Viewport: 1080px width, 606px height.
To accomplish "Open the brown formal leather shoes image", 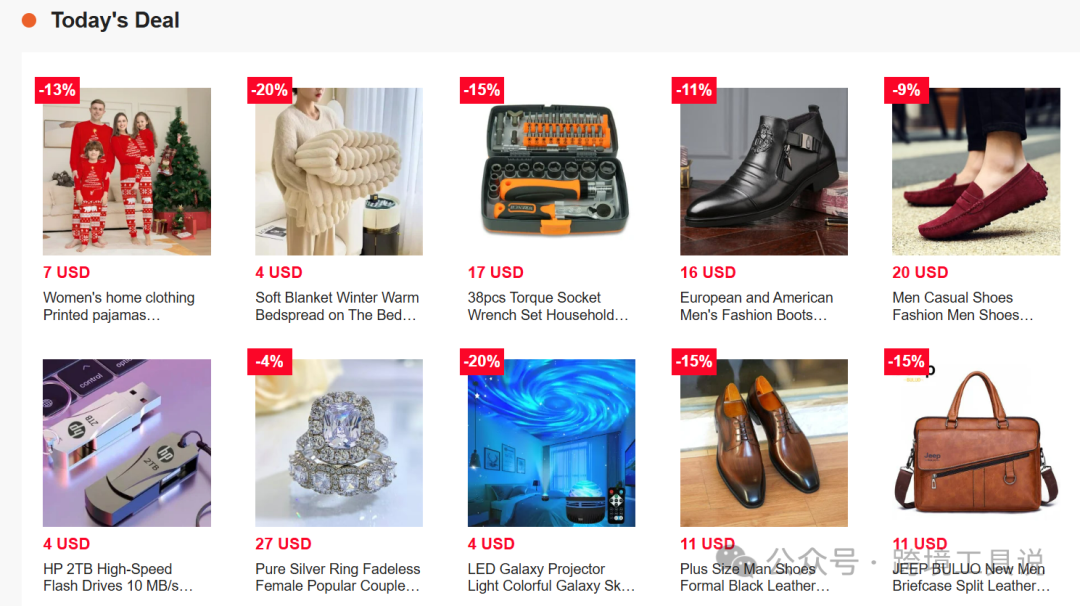I will coord(764,443).
